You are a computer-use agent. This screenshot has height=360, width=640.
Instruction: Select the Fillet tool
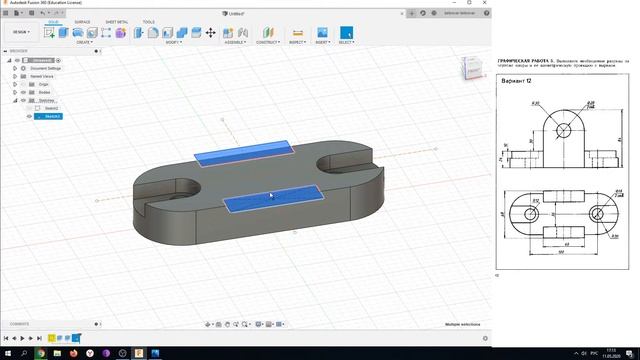click(x=153, y=33)
